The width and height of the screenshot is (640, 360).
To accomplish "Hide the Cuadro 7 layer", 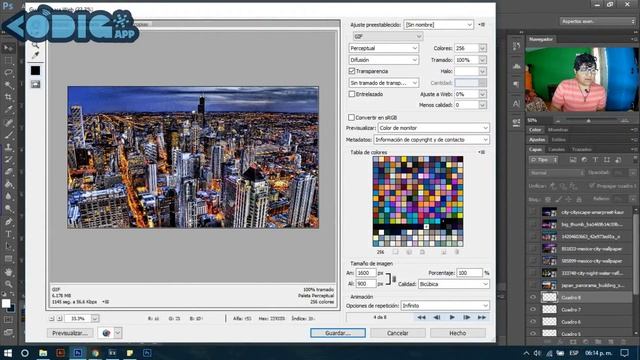I will pos(533,310).
